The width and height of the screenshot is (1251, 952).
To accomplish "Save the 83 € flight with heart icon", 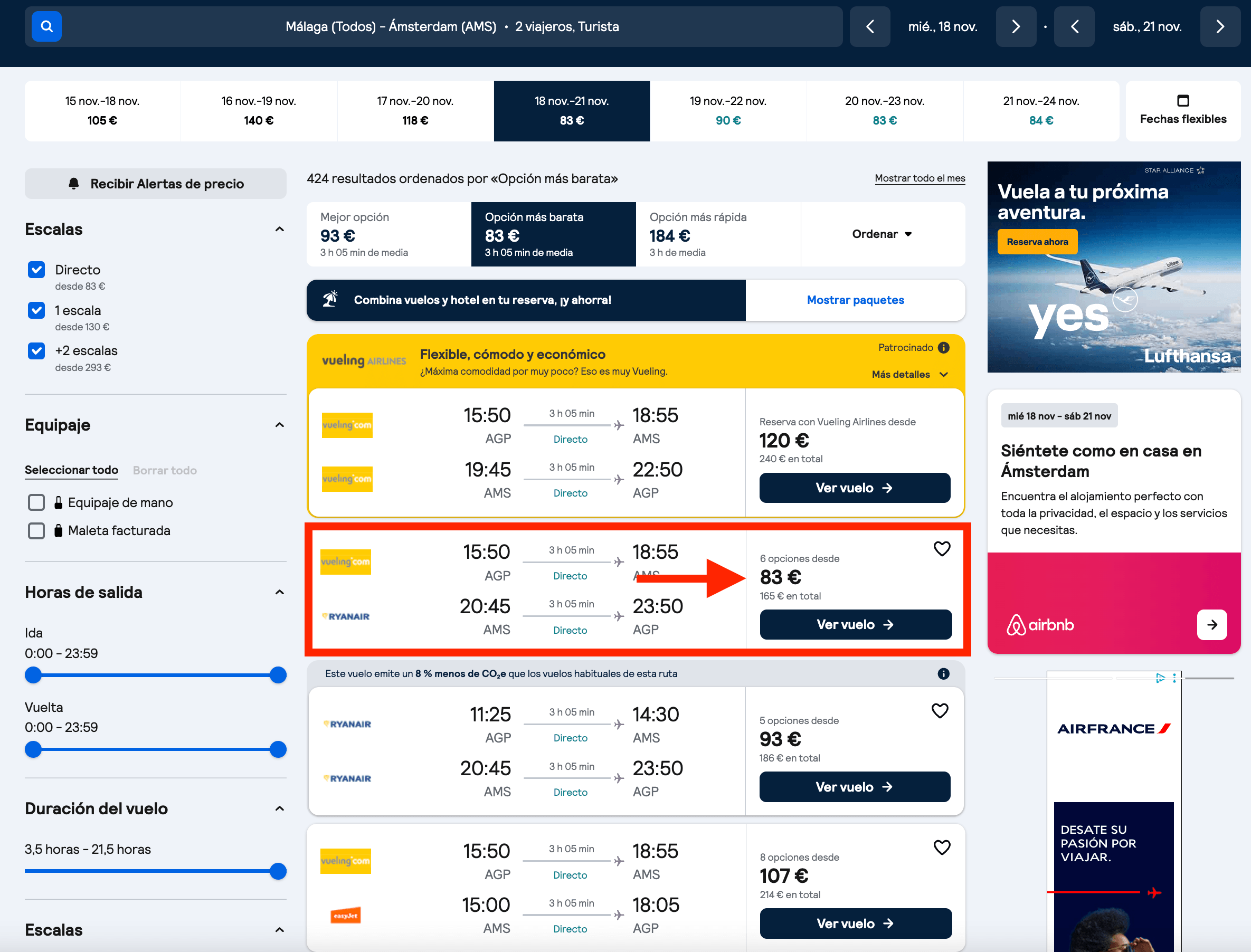I will coord(942,548).
